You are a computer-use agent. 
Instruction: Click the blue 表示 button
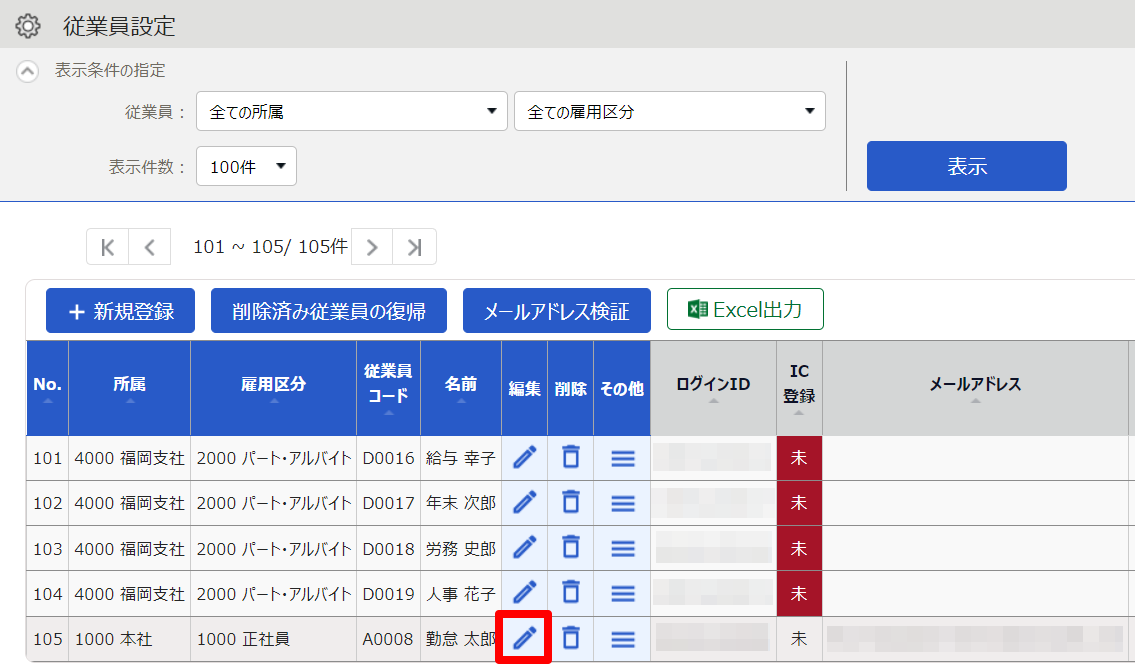[966, 166]
